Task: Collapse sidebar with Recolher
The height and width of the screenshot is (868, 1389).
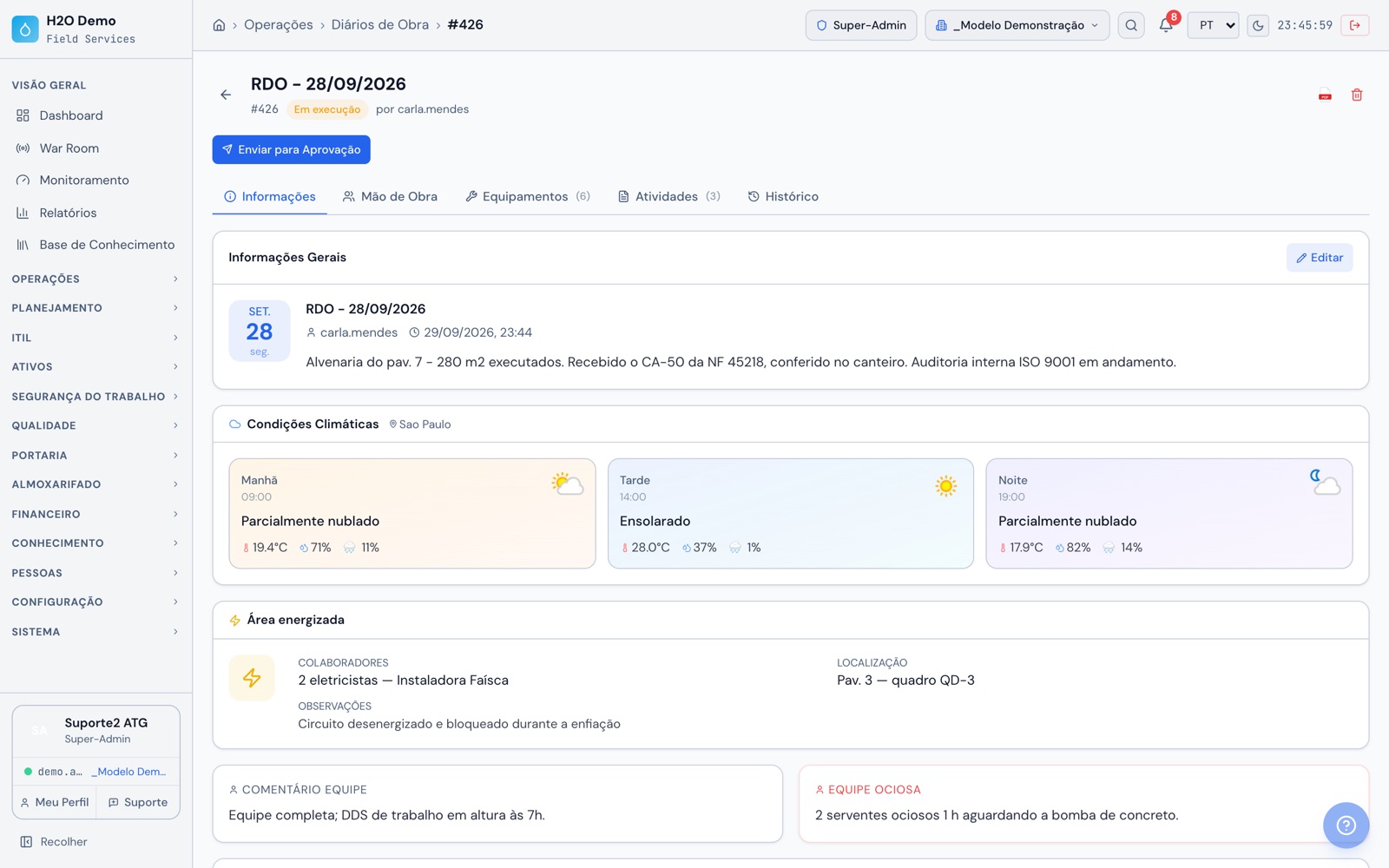Action: (x=54, y=842)
